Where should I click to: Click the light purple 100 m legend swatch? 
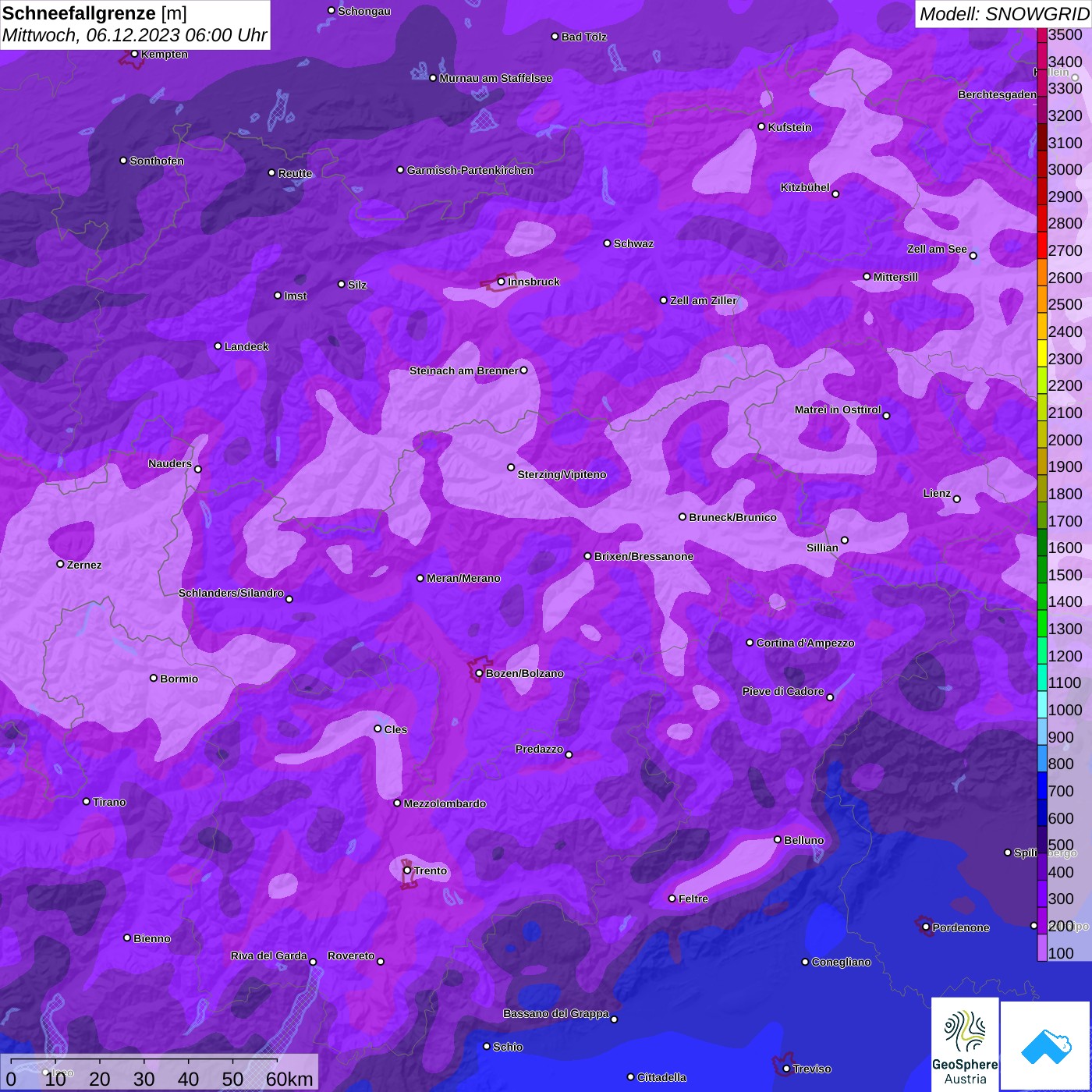click(1042, 948)
